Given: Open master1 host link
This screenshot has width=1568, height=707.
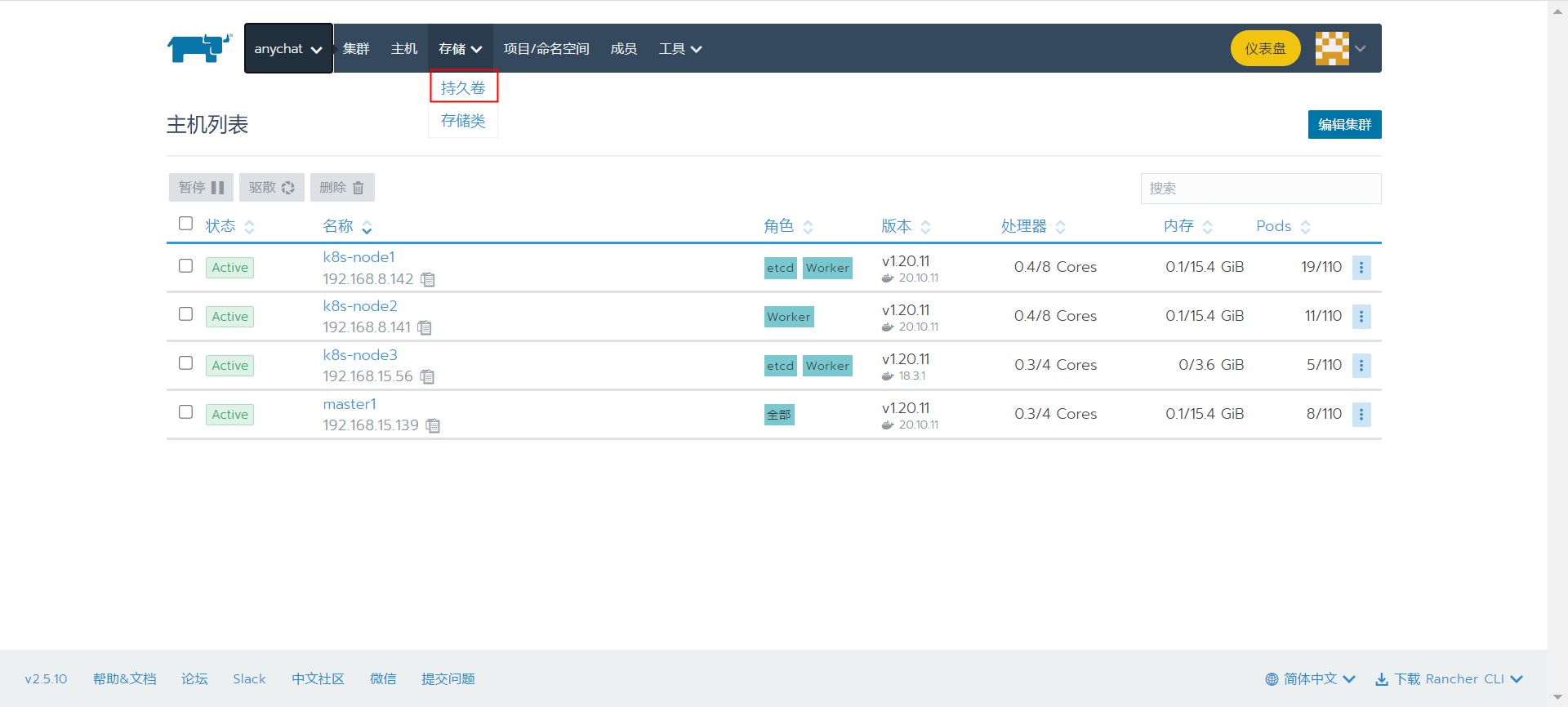Looking at the screenshot, I should [x=350, y=404].
